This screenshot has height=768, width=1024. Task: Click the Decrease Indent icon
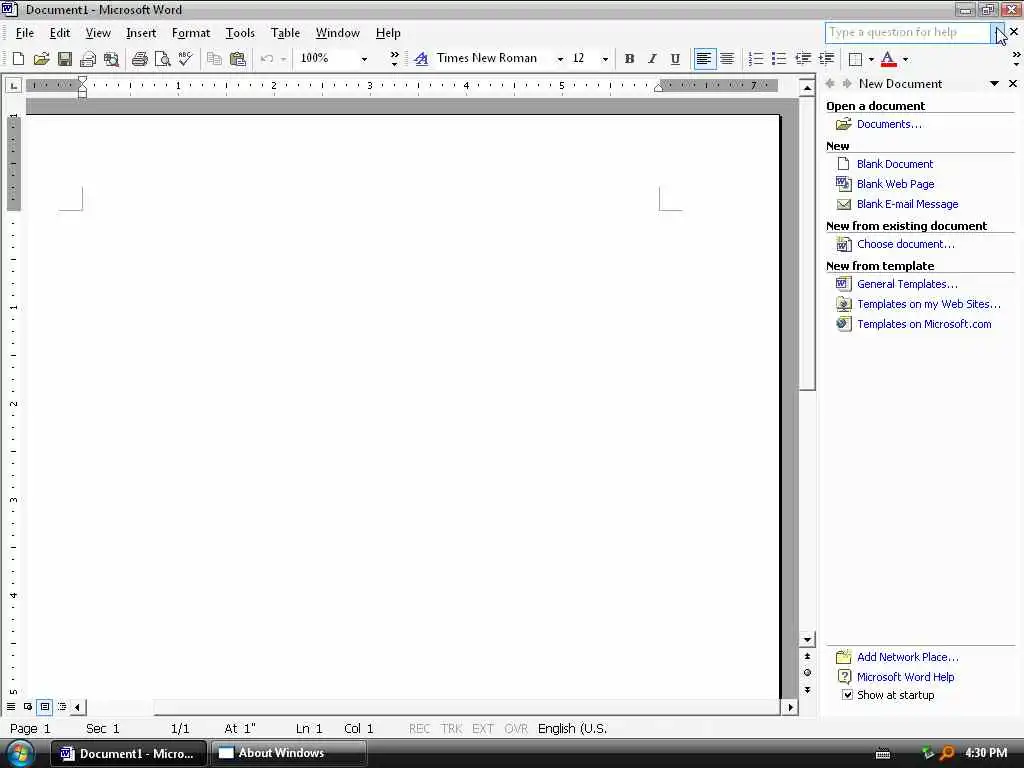pyautogui.click(x=803, y=59)
